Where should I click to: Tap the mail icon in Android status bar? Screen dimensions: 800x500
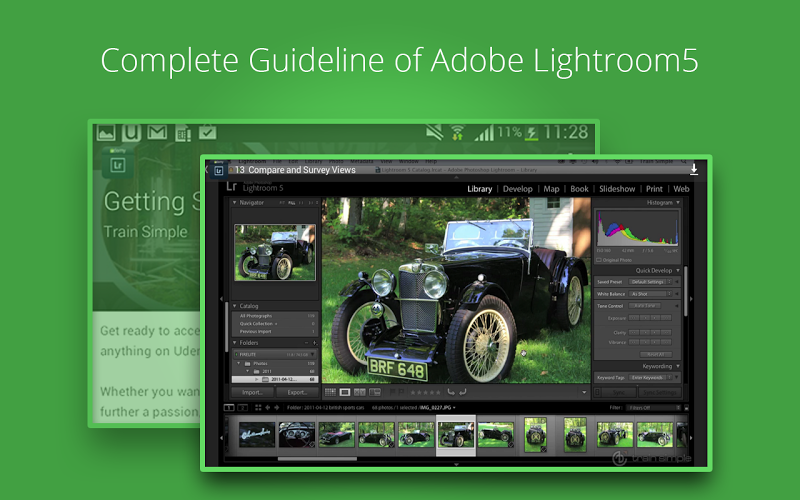157,132
